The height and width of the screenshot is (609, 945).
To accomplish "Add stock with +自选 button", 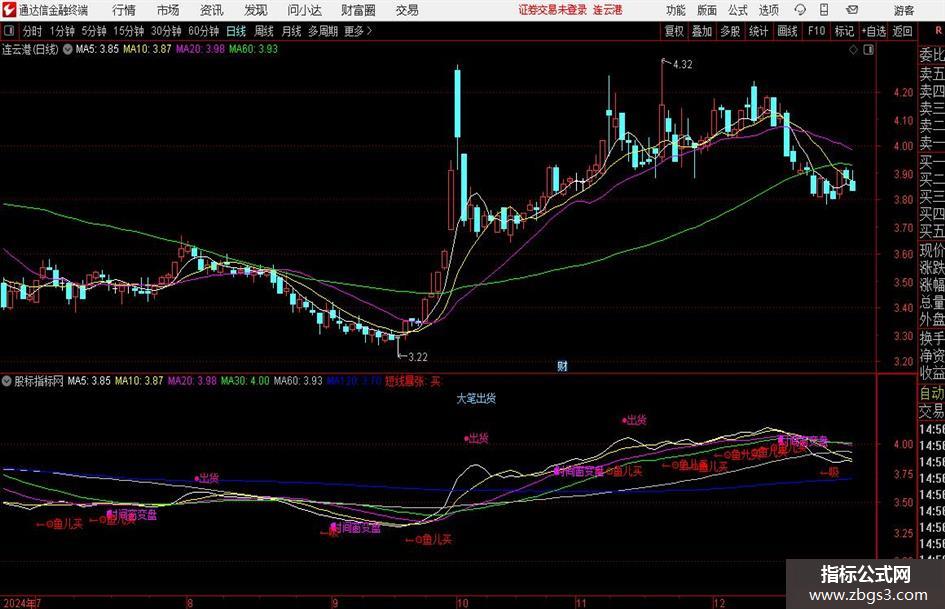I will pyautogui.click(x=874, y=31).
